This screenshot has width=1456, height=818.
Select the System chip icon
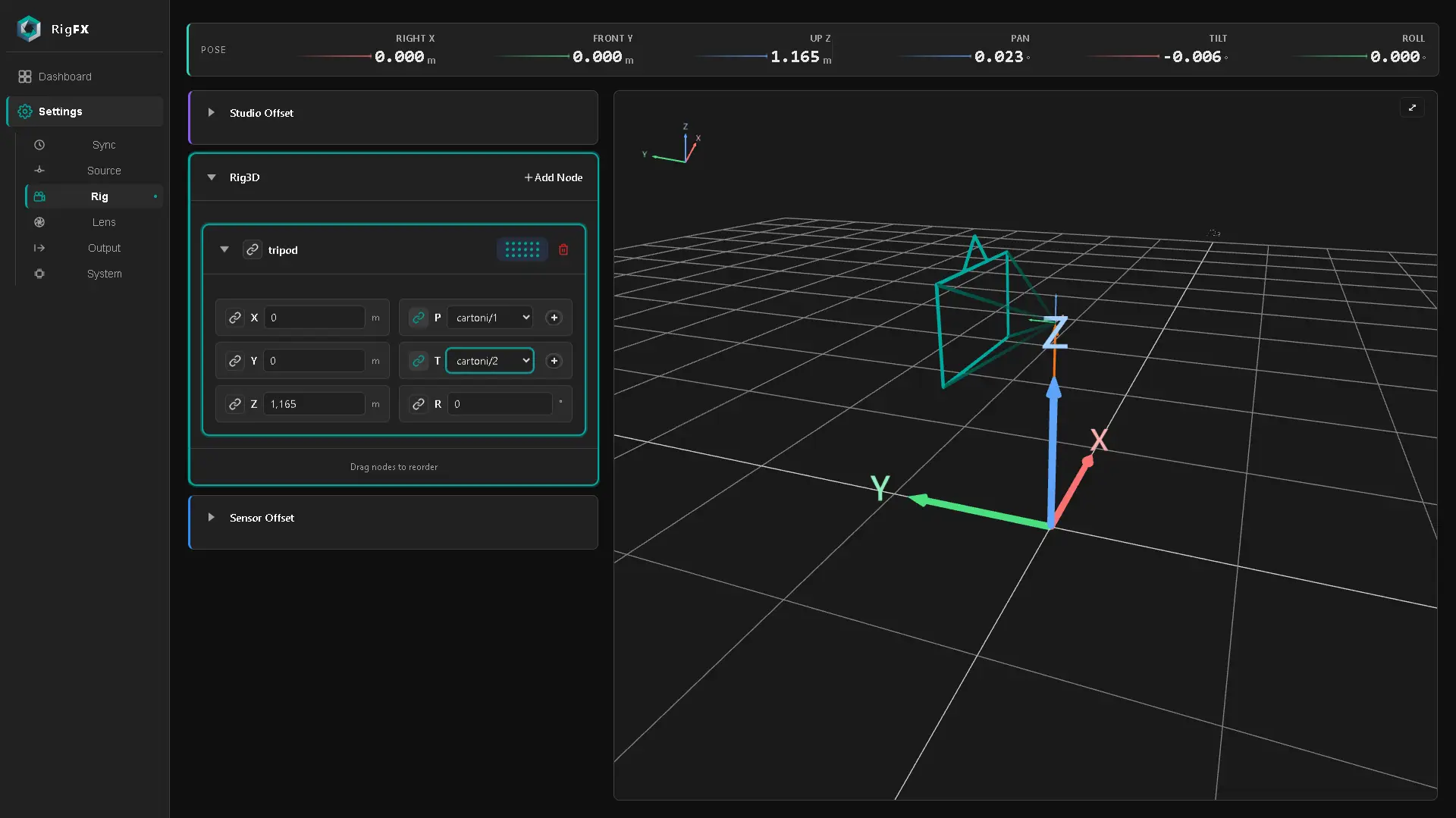[39, 274]
